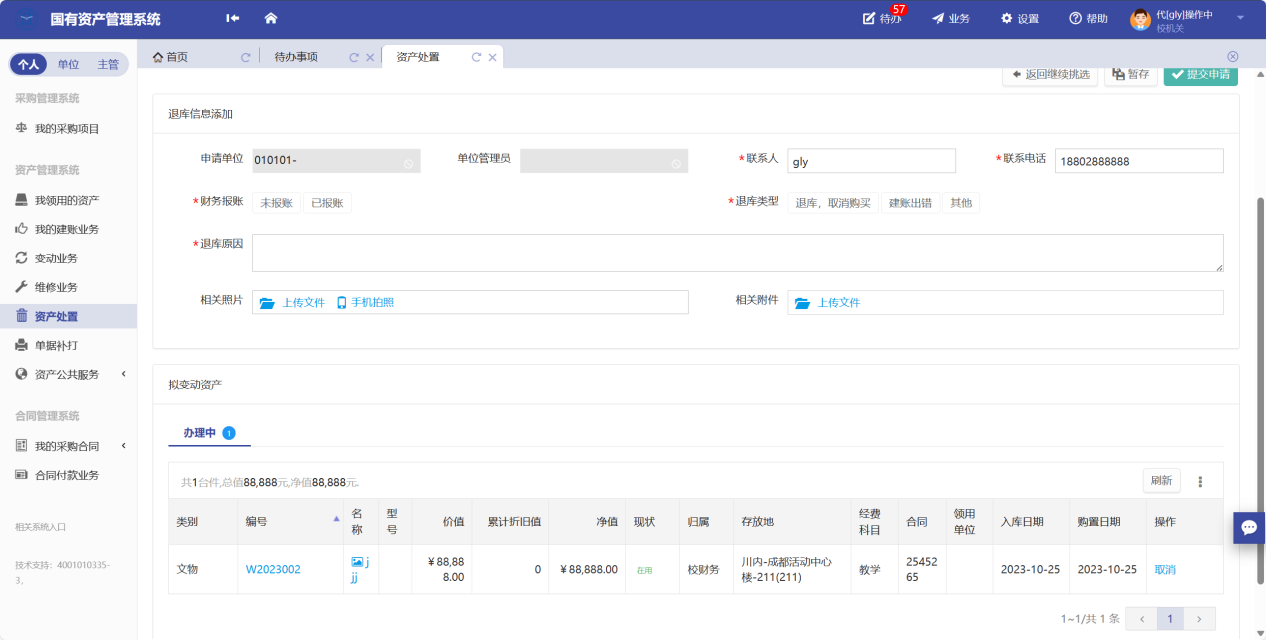Open the 待办 notifications icon
The image size is (1266, 640).
coord(868,18)
